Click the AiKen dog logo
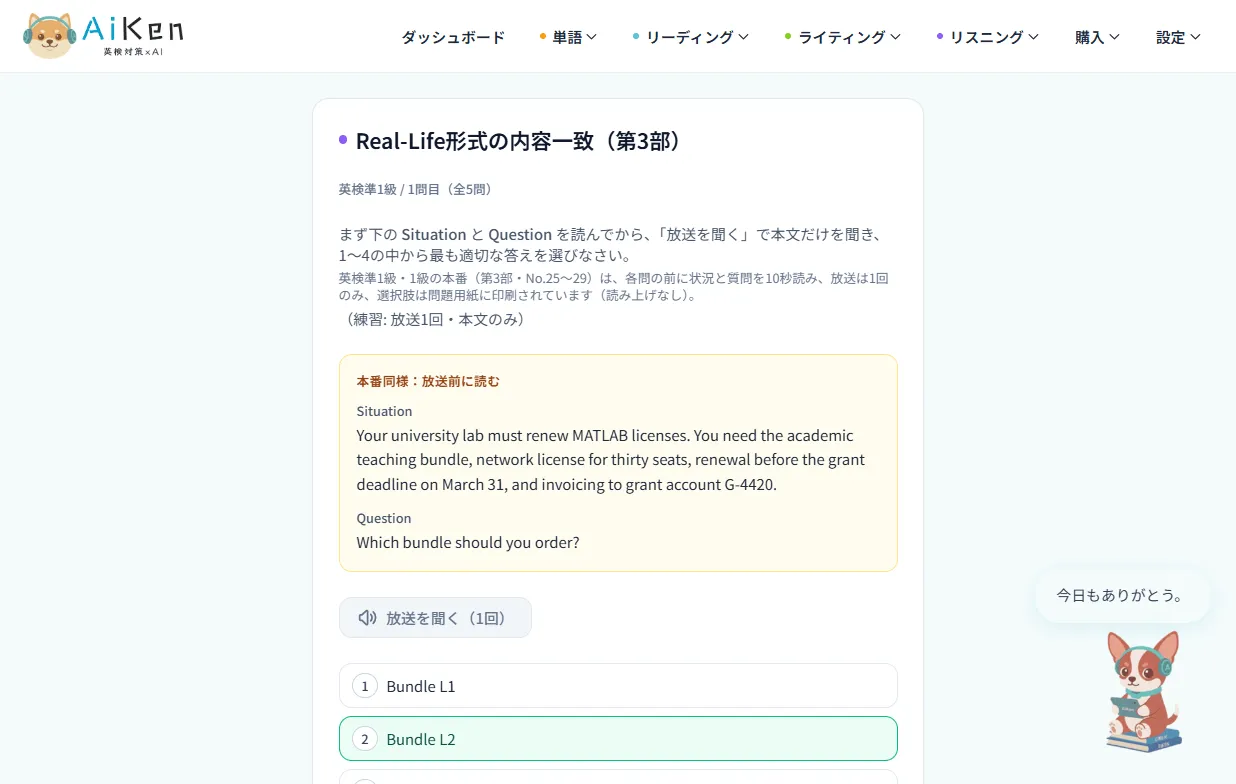The width and height of the screenshot is (1236, 784). (x=103, y=35)
